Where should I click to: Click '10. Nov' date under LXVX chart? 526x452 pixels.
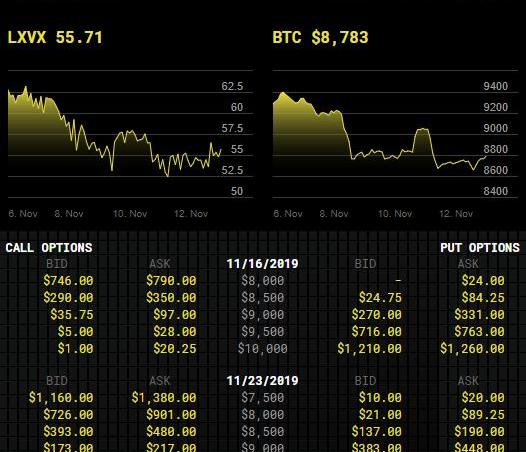130,214
